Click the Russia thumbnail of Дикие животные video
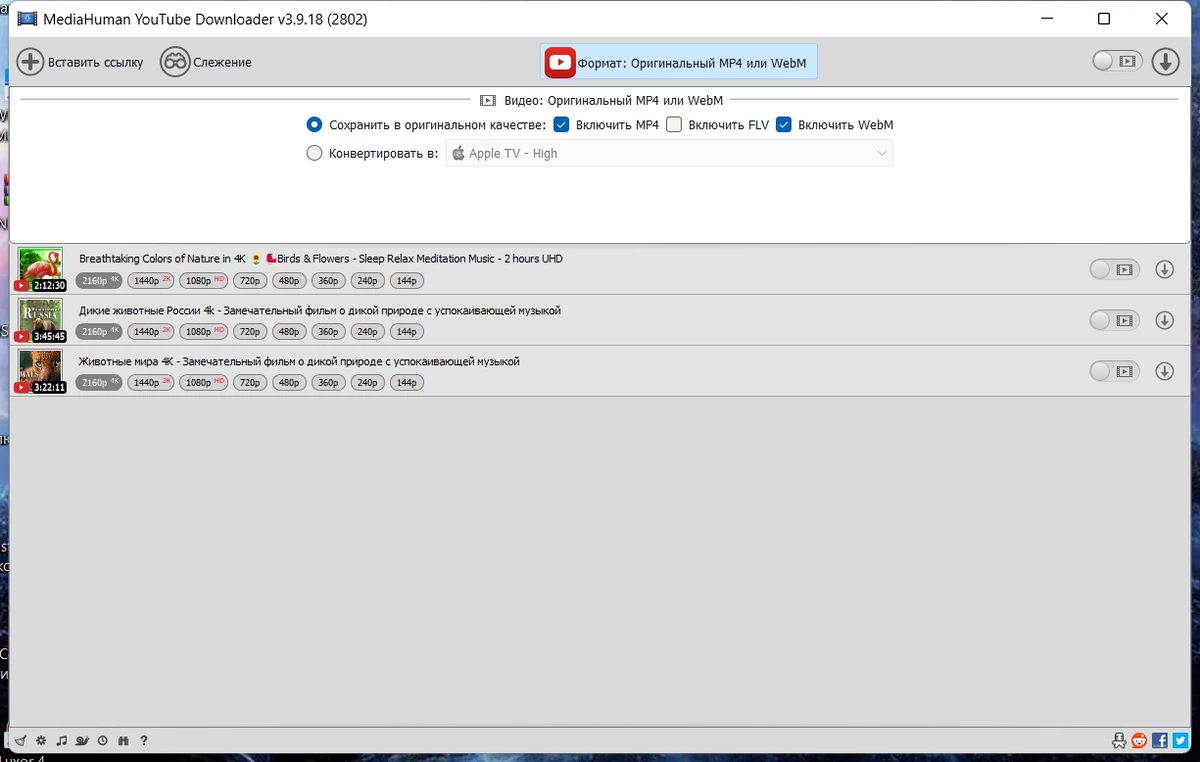The image size is (1200, 762). pyautogui.click(x=40, y=319)
